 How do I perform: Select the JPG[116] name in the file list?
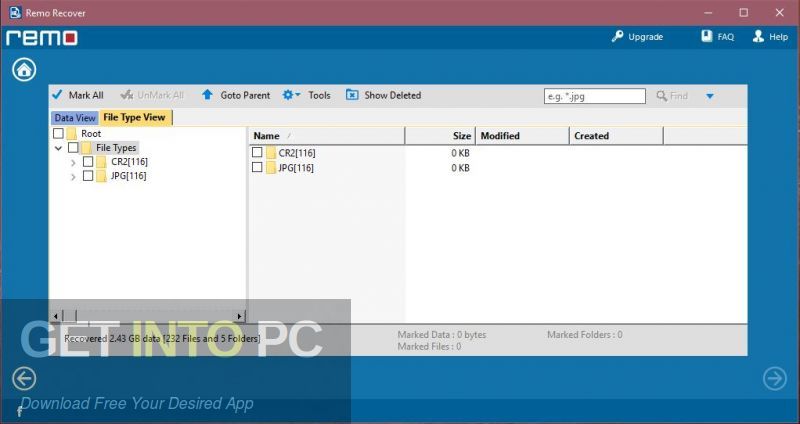pyautogui.click(x=296, y=167)
